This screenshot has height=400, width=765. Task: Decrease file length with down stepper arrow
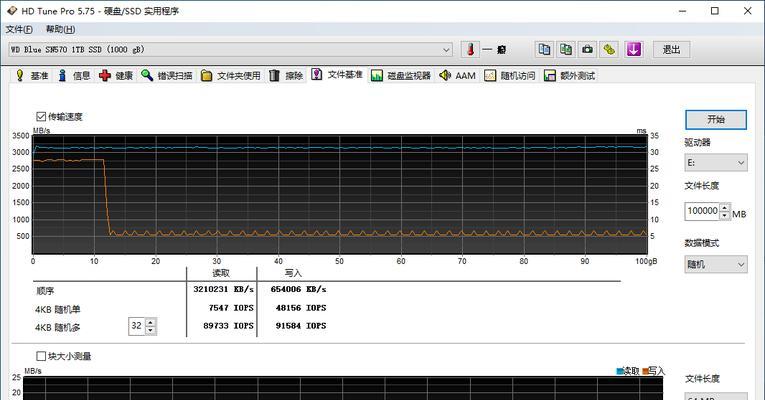point(725,216)
